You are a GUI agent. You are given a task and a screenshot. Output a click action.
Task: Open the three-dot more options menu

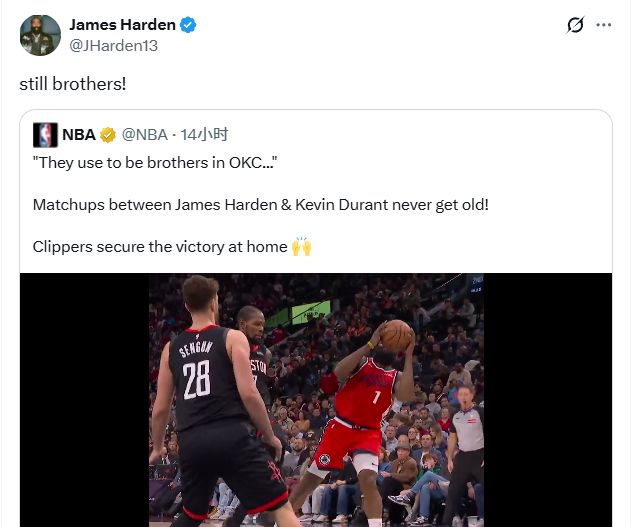[604, 25]
